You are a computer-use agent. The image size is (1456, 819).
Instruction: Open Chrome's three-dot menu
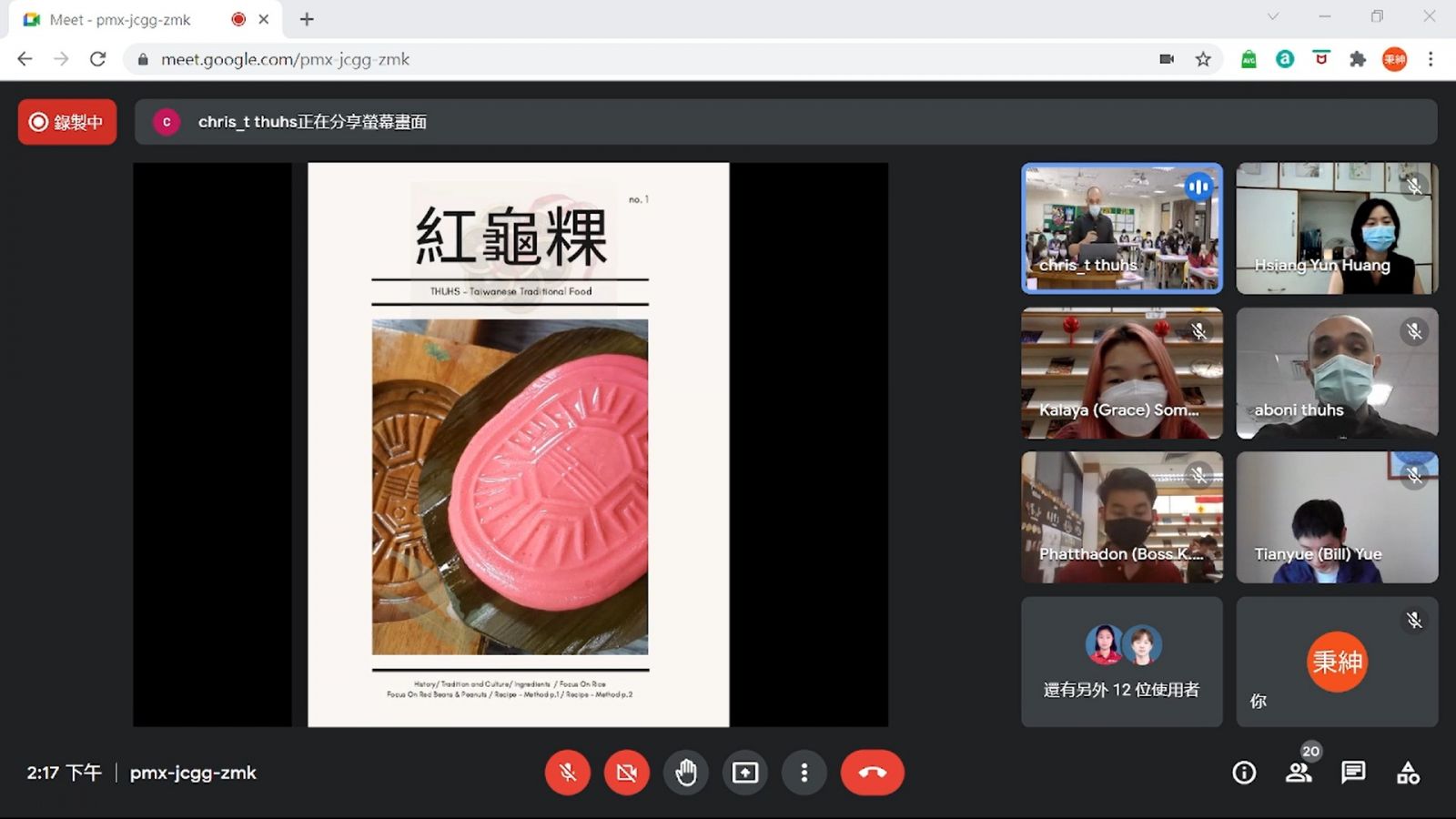(x=1431, y=59)
